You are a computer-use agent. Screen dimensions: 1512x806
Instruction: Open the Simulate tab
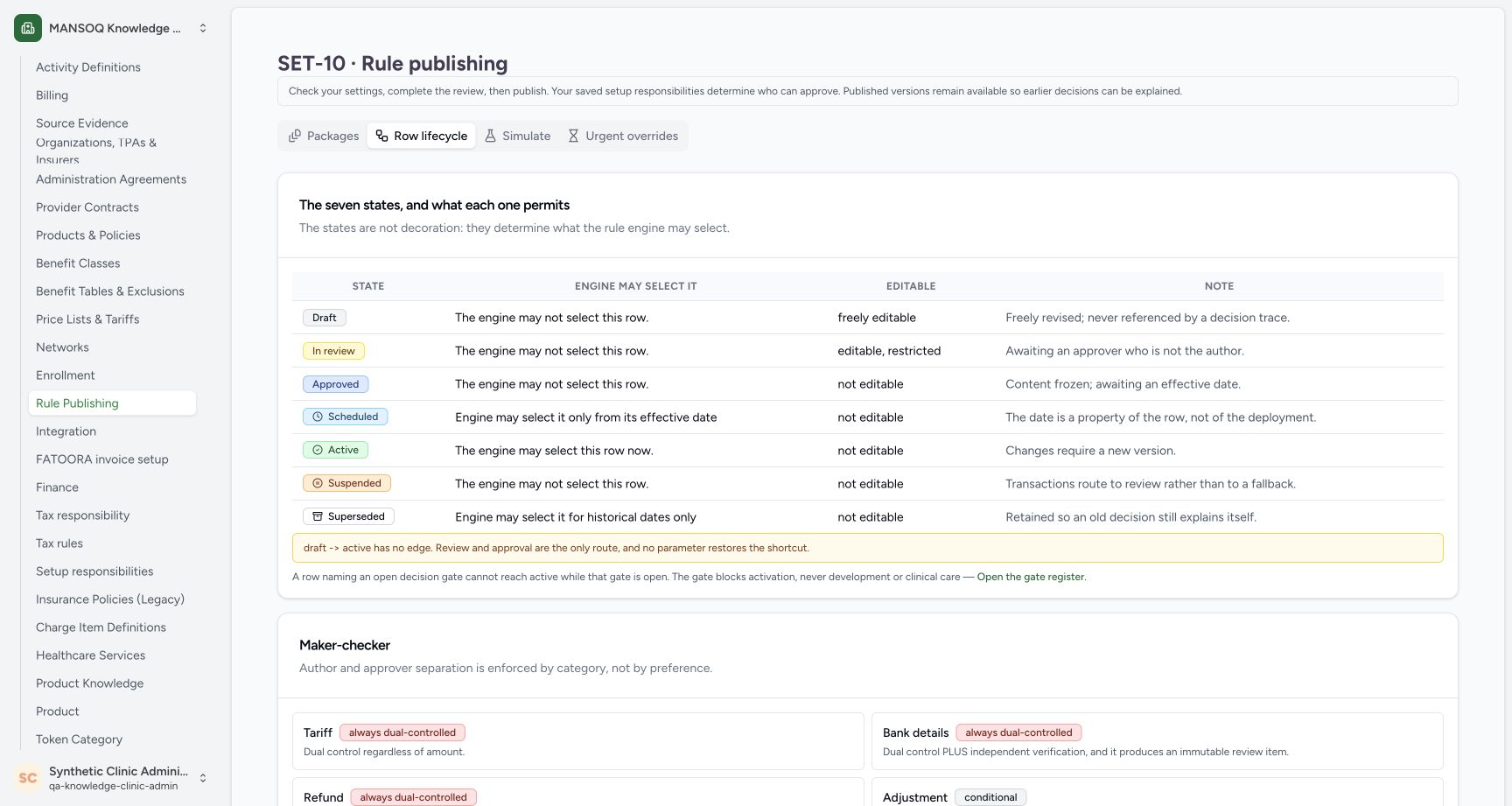tap(518, 136)
